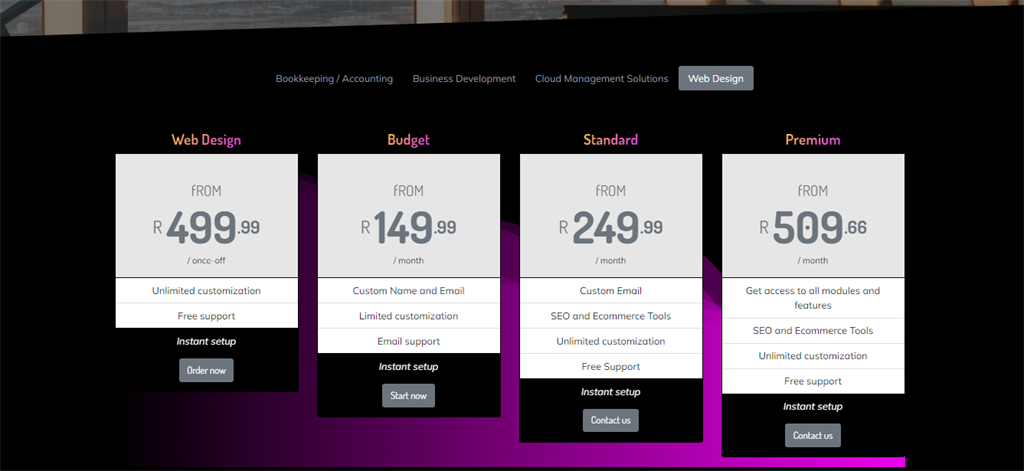Screen dimensions: 1024x471
Task: Click the R 509.66 monthly price
Action: point(813,227)
